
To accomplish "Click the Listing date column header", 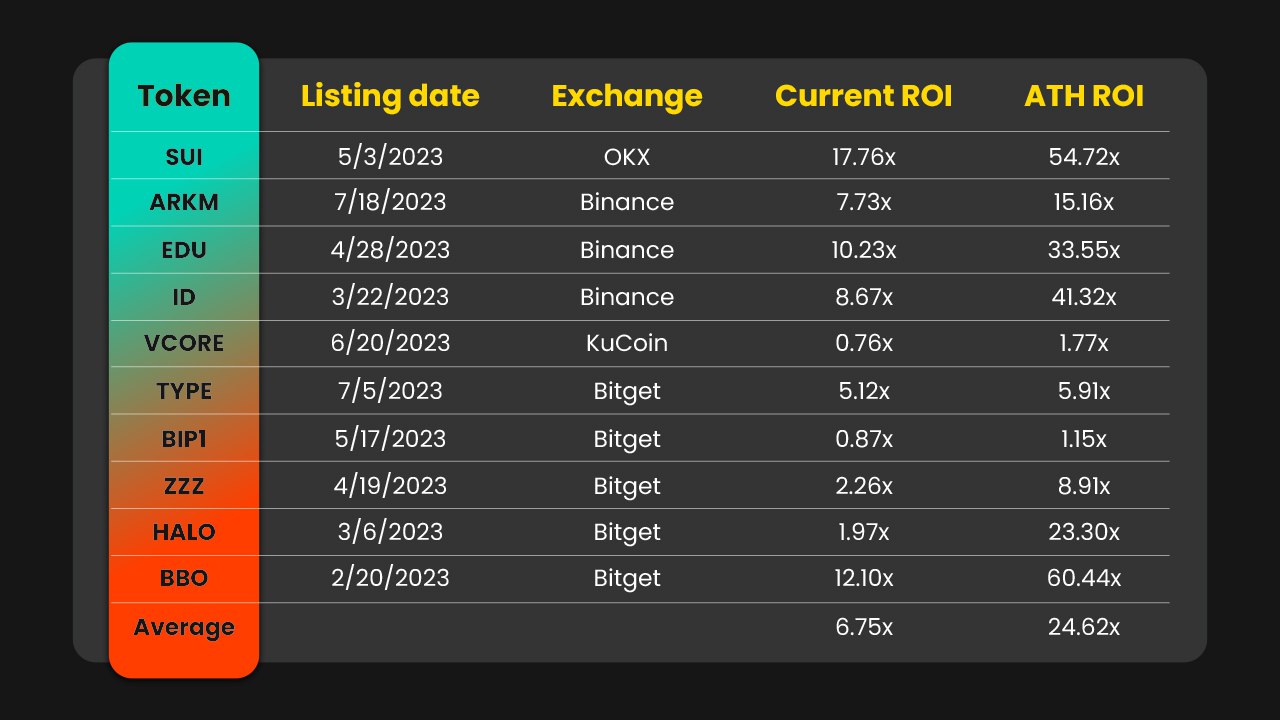I will tap(390, 96).
